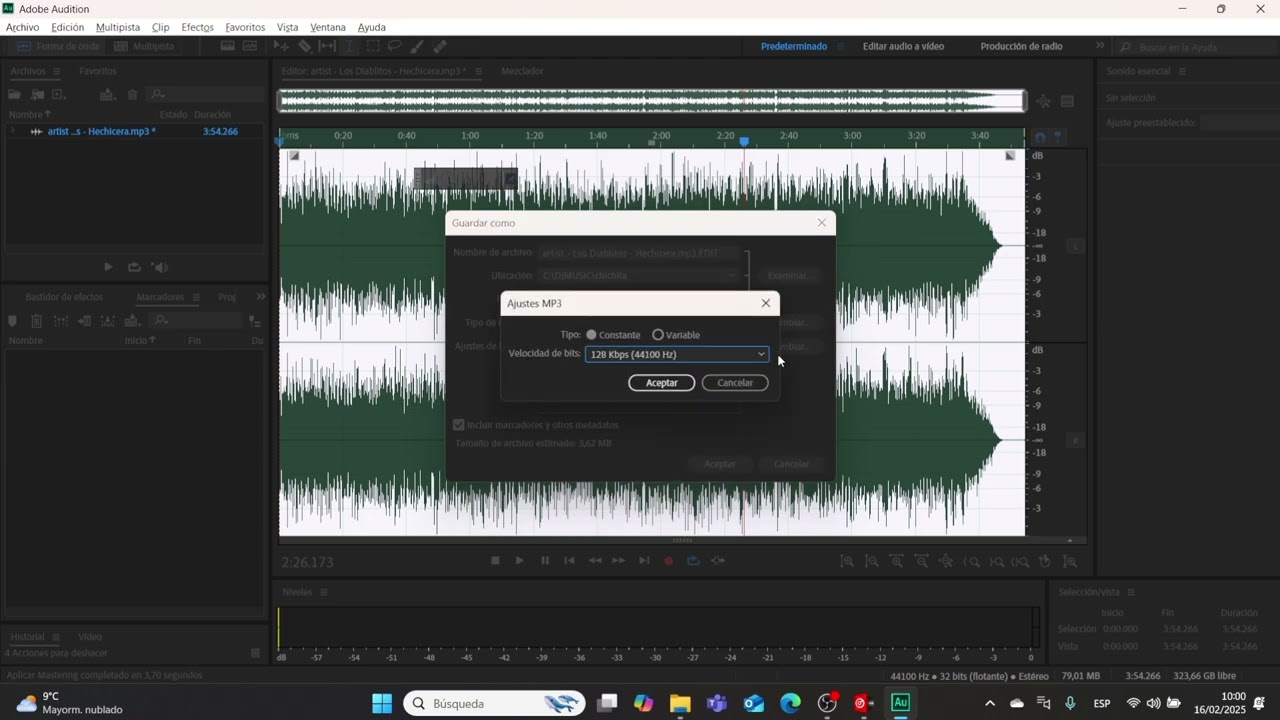The height and width of the screenshot is (720, 1280).
Task: Open the Marcadores panel menu
Action: tap(196, 297)
